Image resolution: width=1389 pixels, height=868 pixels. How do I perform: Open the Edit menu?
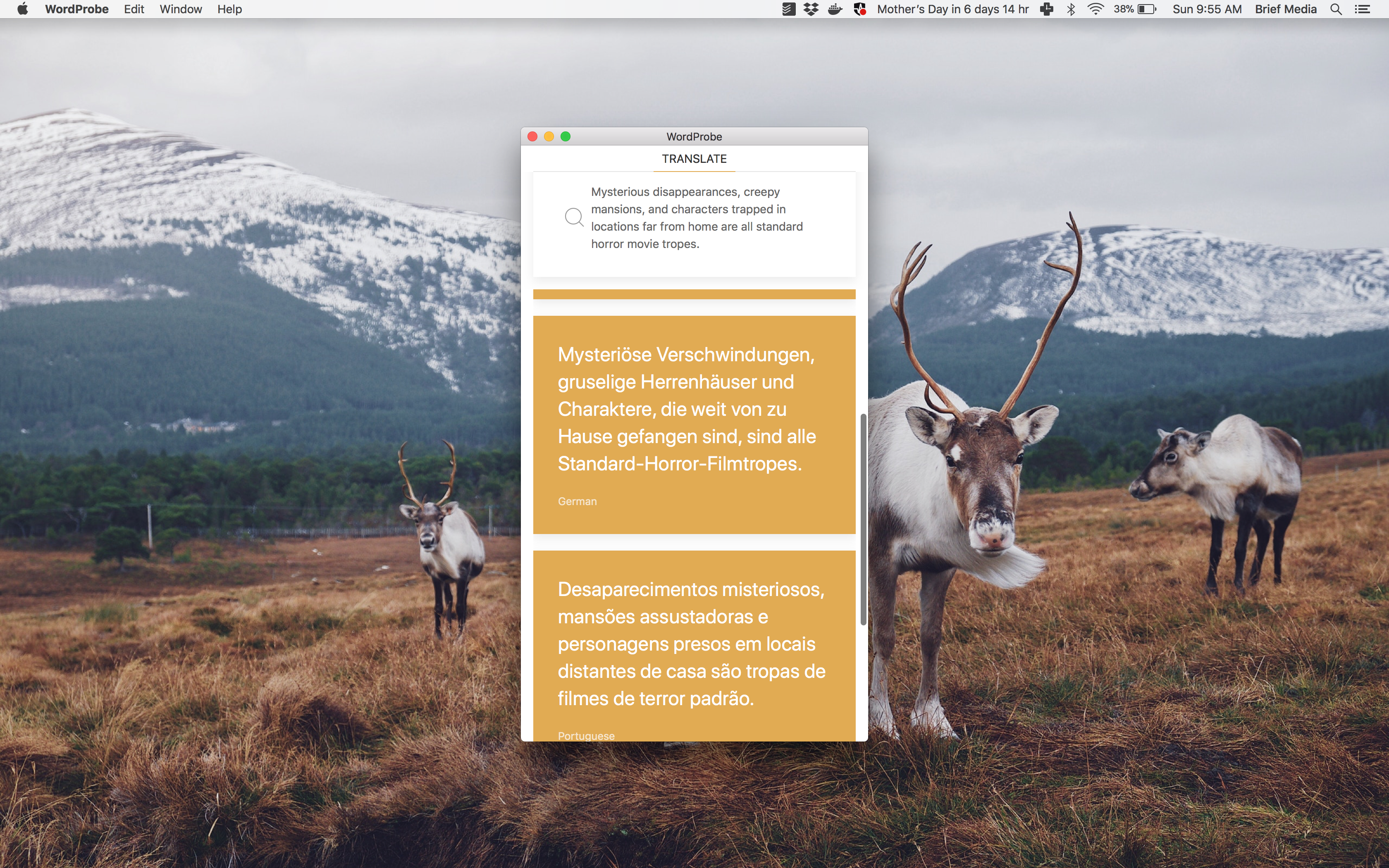134,9
